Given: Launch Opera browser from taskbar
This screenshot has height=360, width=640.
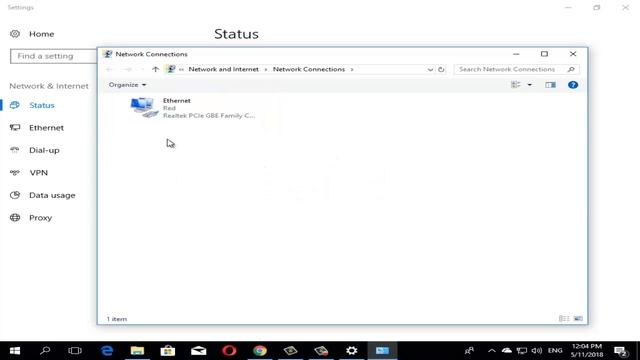Looking at the screenshot, I should point(229,351).
